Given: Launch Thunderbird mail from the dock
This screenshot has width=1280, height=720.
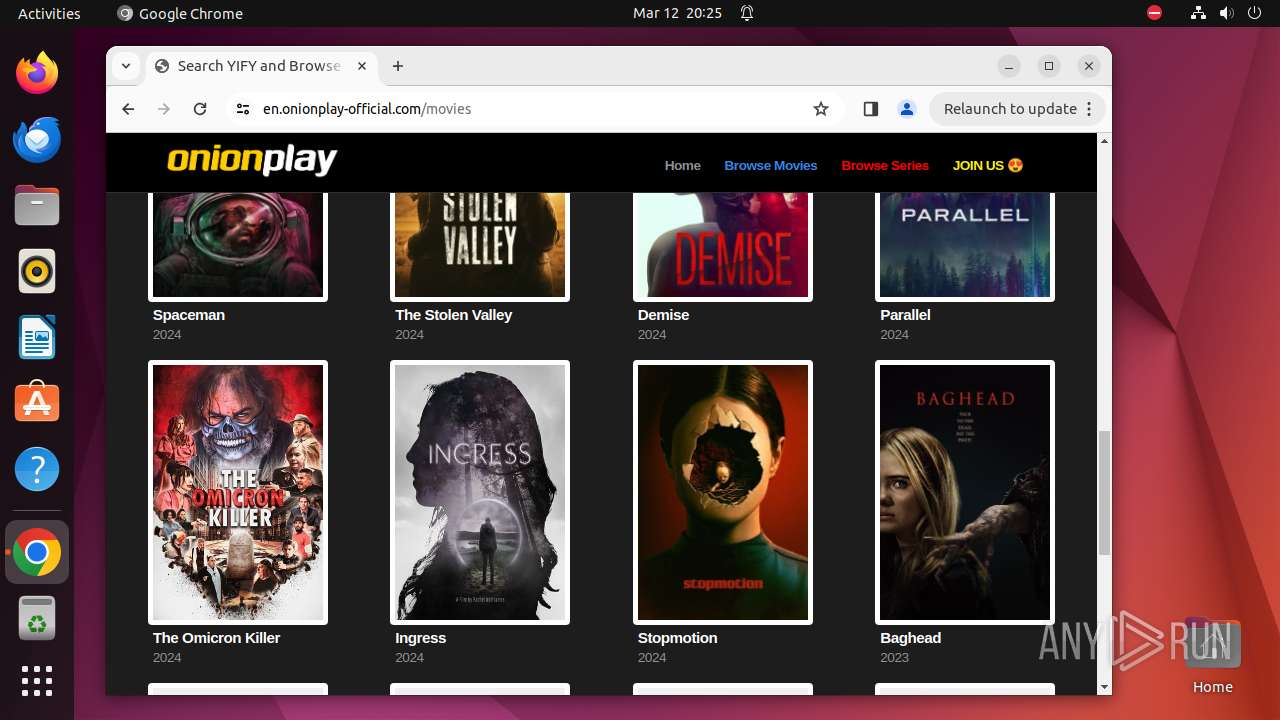Looking at the screenshot, I should click(x=37, y=139).
